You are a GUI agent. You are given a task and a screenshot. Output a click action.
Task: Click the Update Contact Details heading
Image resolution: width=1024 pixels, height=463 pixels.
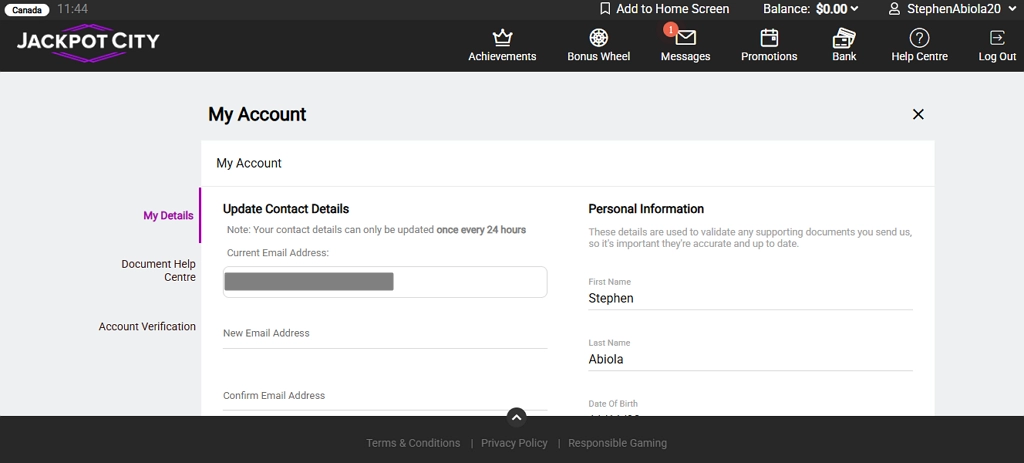[x=286, y=209]
